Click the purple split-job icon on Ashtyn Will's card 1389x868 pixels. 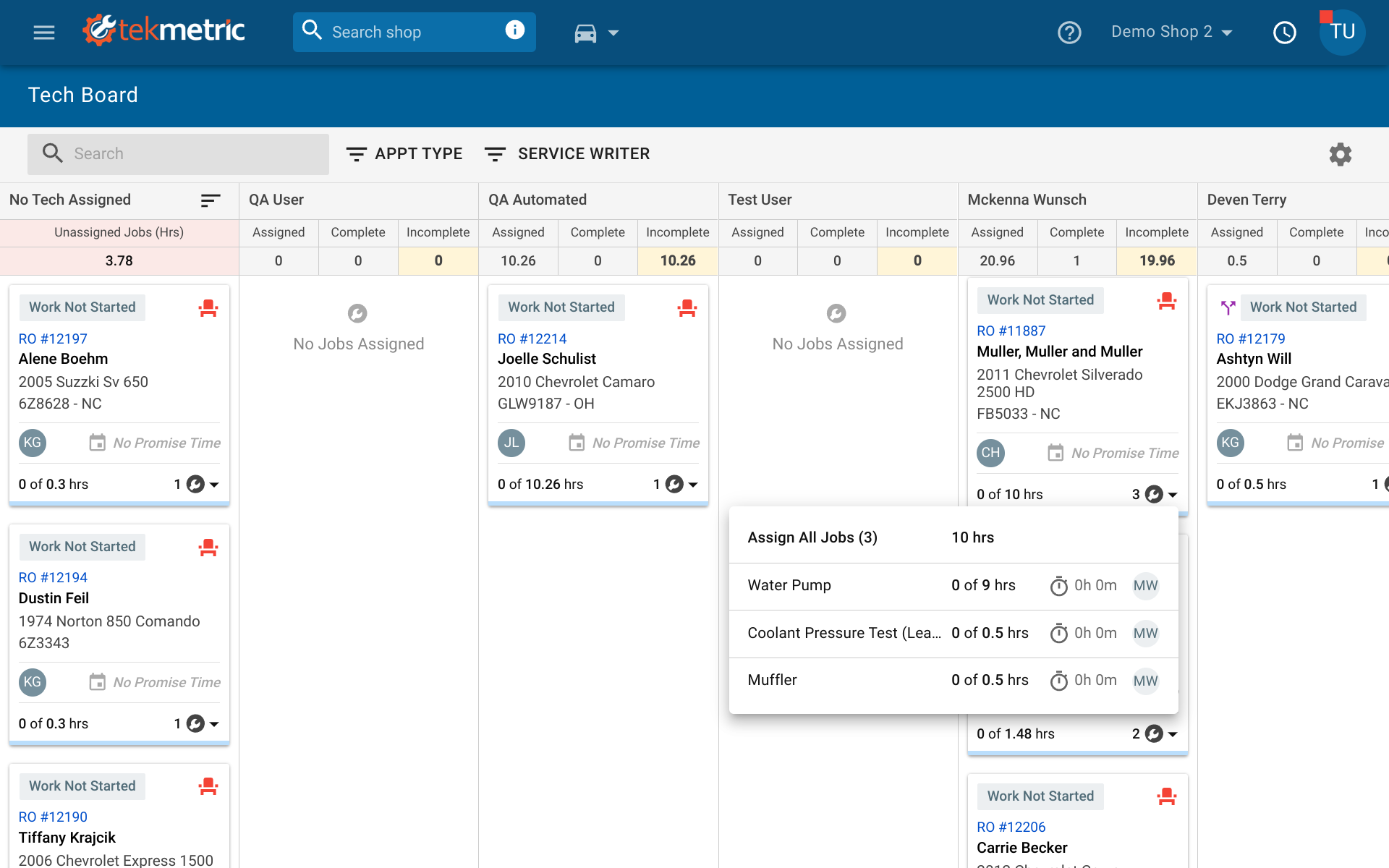(x=1228, y=307)
